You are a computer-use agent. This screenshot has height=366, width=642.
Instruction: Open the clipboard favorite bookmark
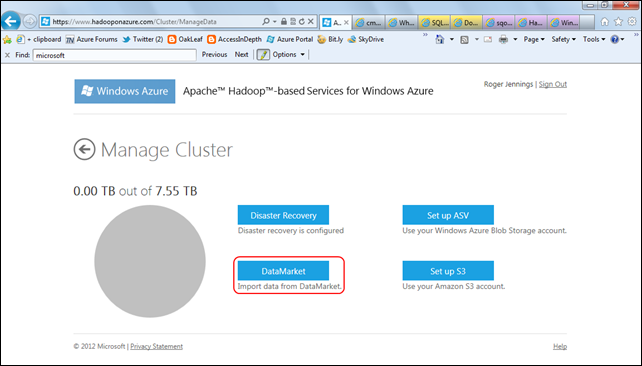point(38,39)
